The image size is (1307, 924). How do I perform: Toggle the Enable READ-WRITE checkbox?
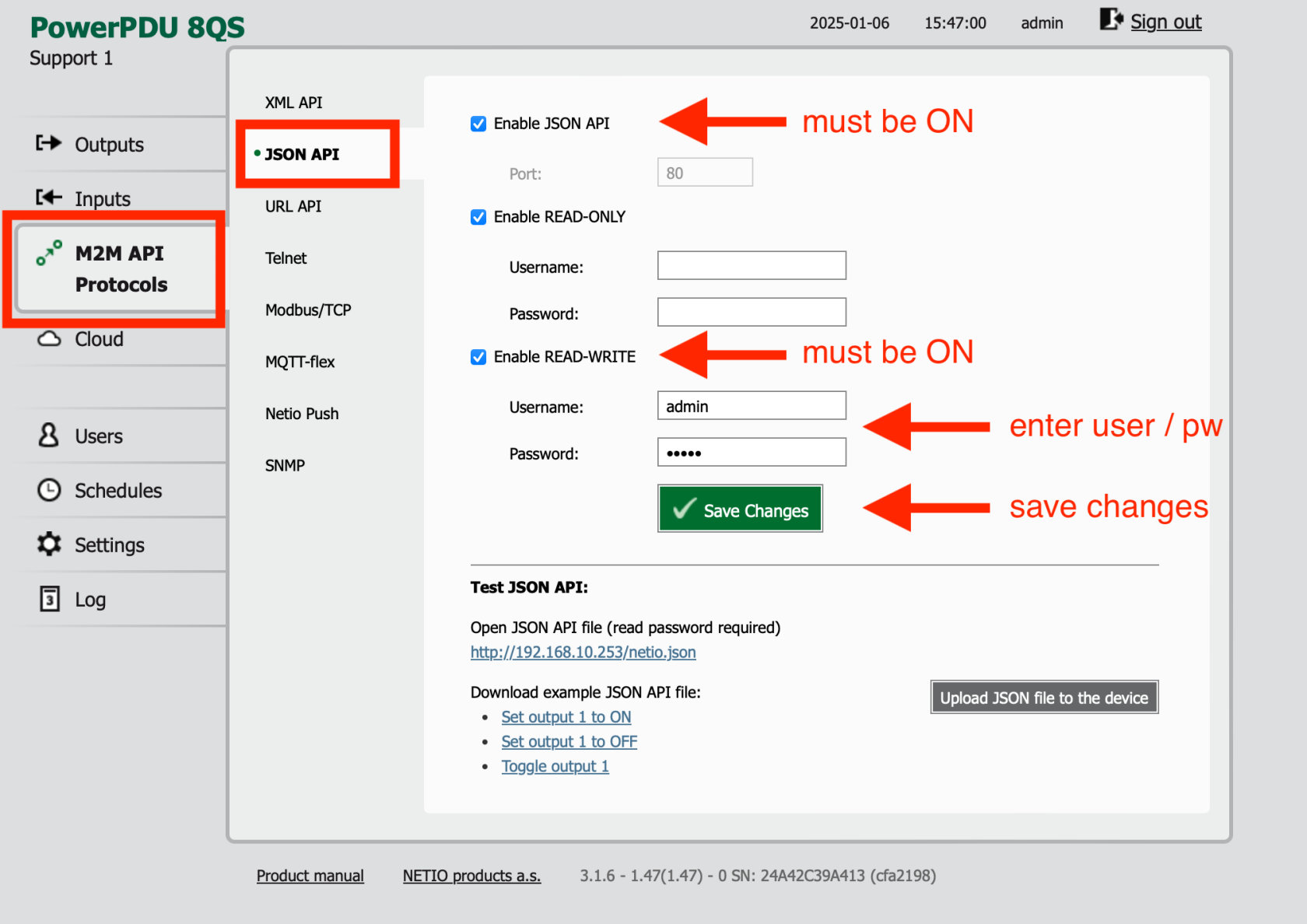[478, 357]
